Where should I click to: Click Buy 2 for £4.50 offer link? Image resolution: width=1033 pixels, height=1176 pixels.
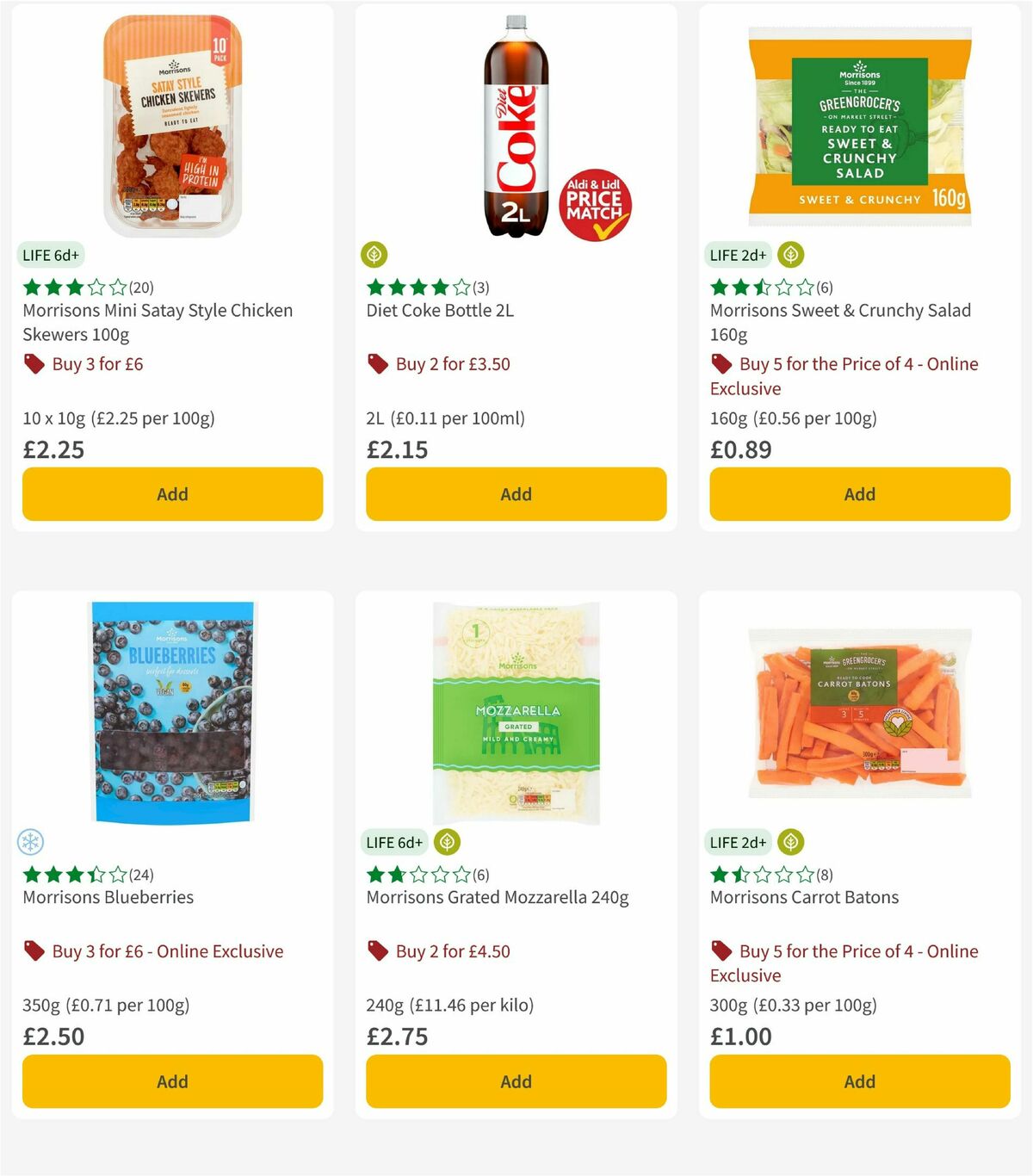[x=452, y=951]
